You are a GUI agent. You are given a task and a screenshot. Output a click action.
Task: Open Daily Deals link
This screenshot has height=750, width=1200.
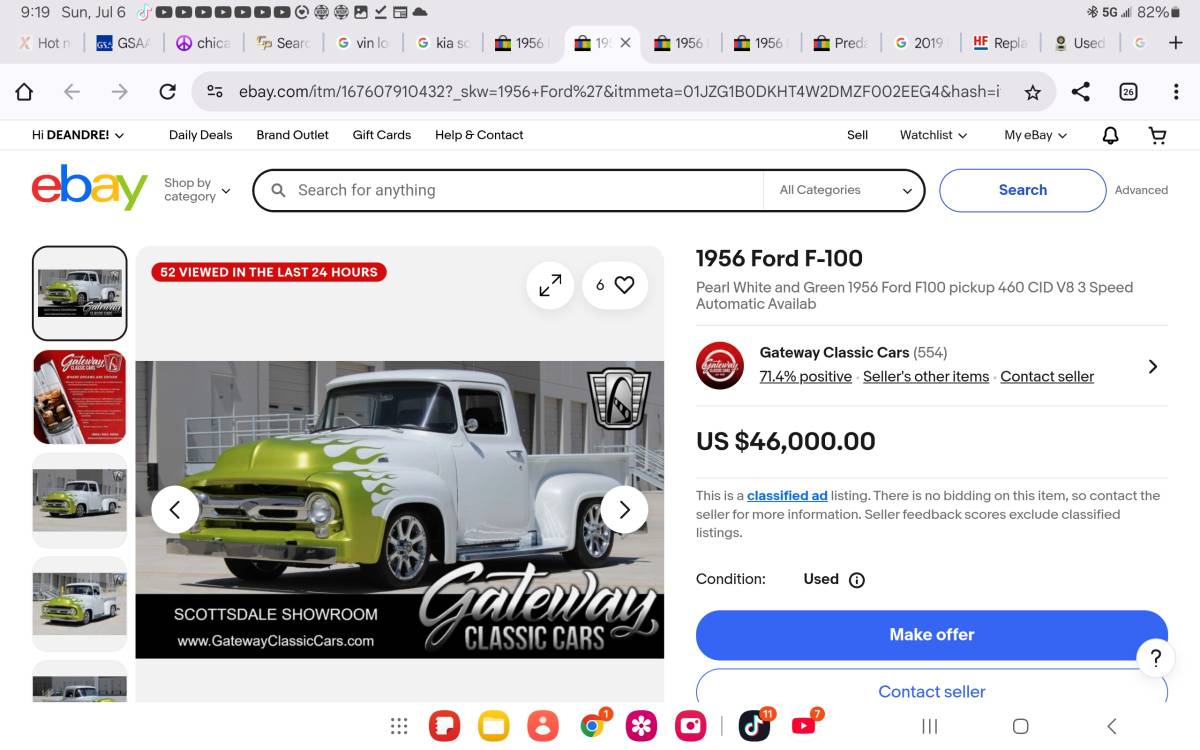(200, 135)
